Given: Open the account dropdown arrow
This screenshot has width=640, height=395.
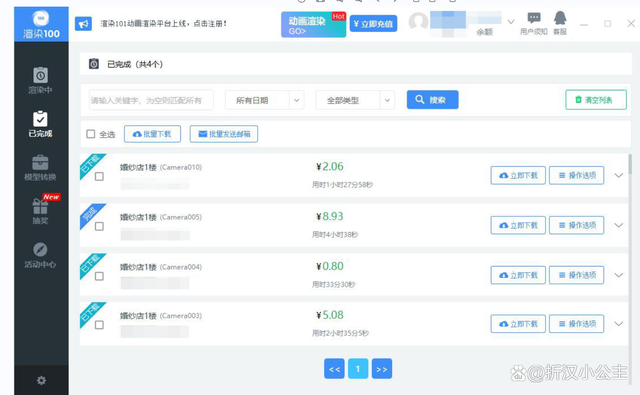Looking at the screenshot, I should coord(511,22).
